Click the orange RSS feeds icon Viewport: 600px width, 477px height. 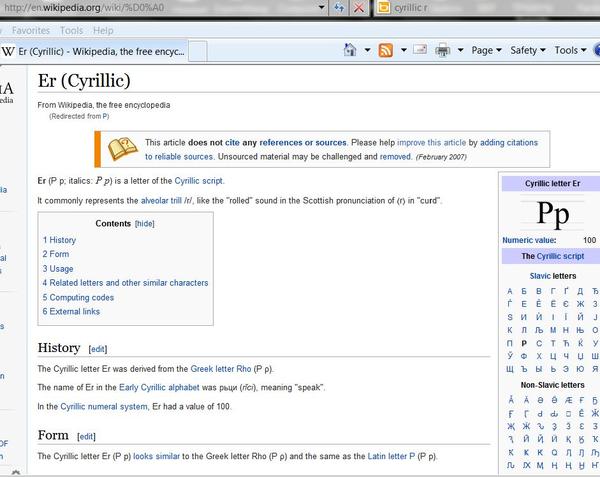coord(385,50)
